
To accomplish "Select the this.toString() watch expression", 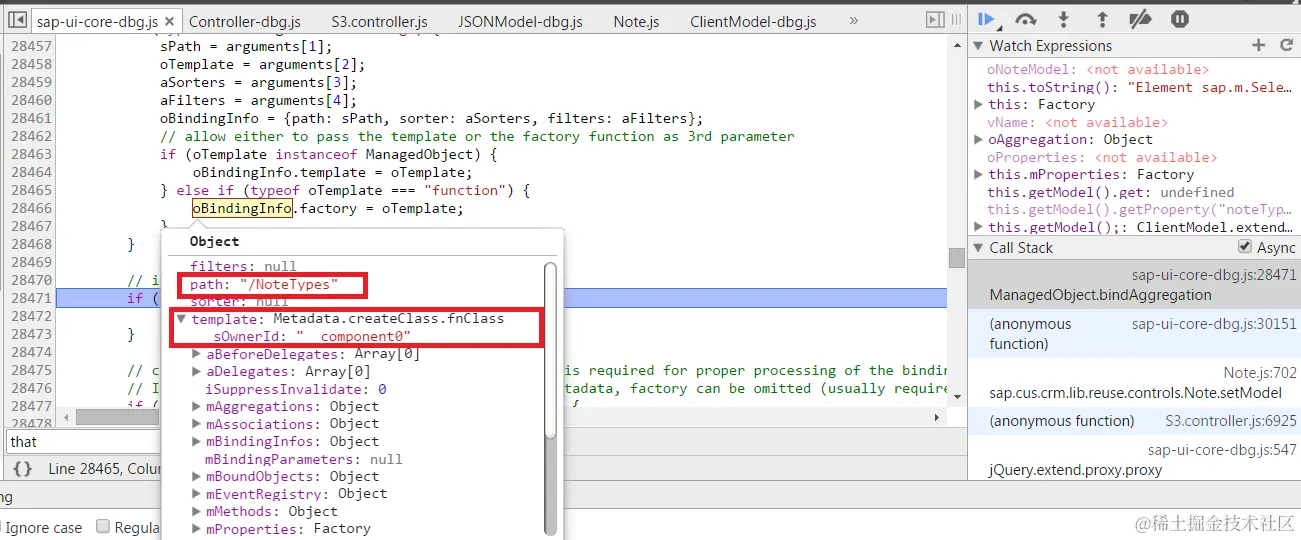I will click(1140, 87).
